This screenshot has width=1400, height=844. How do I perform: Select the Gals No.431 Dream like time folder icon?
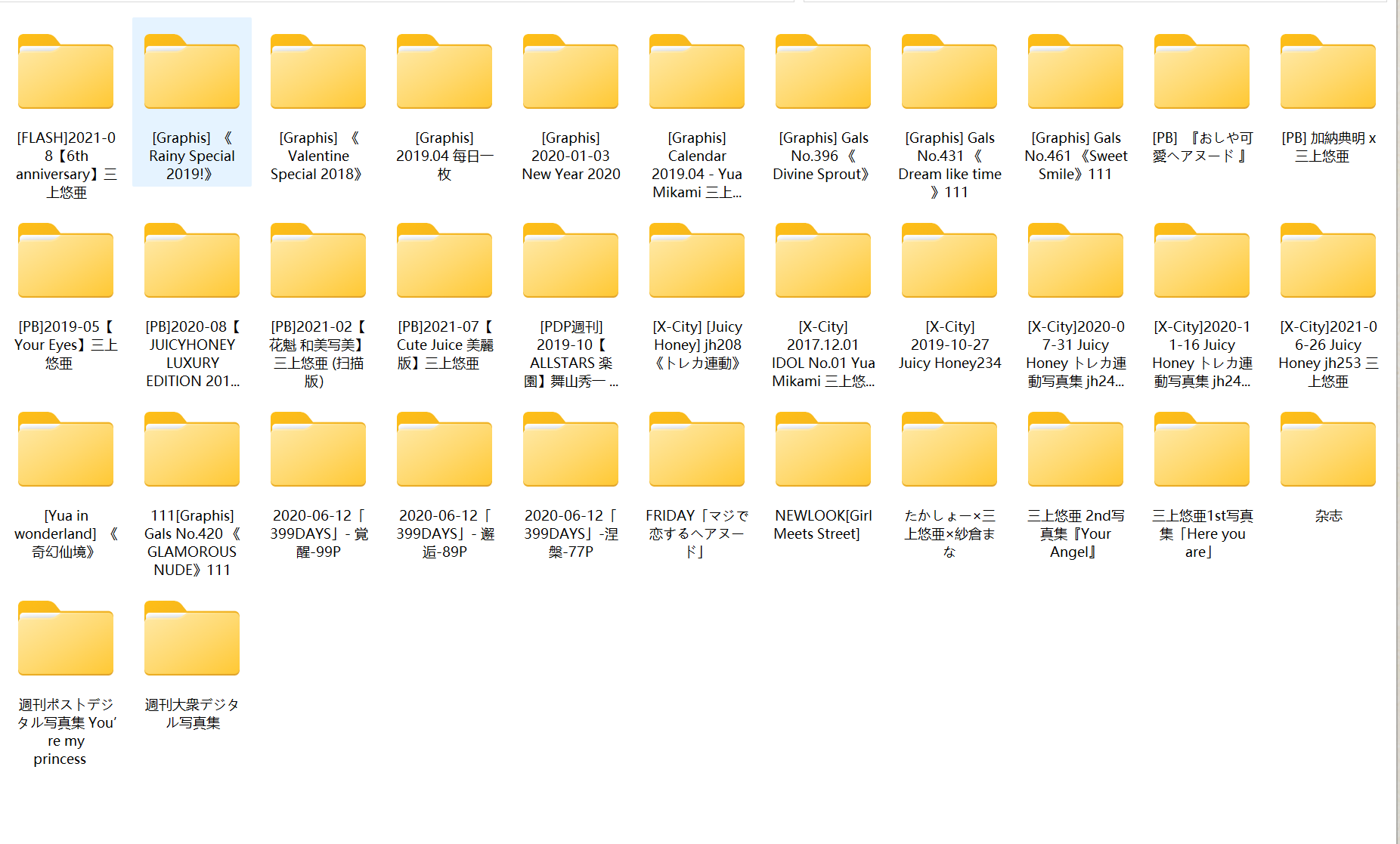949,72
